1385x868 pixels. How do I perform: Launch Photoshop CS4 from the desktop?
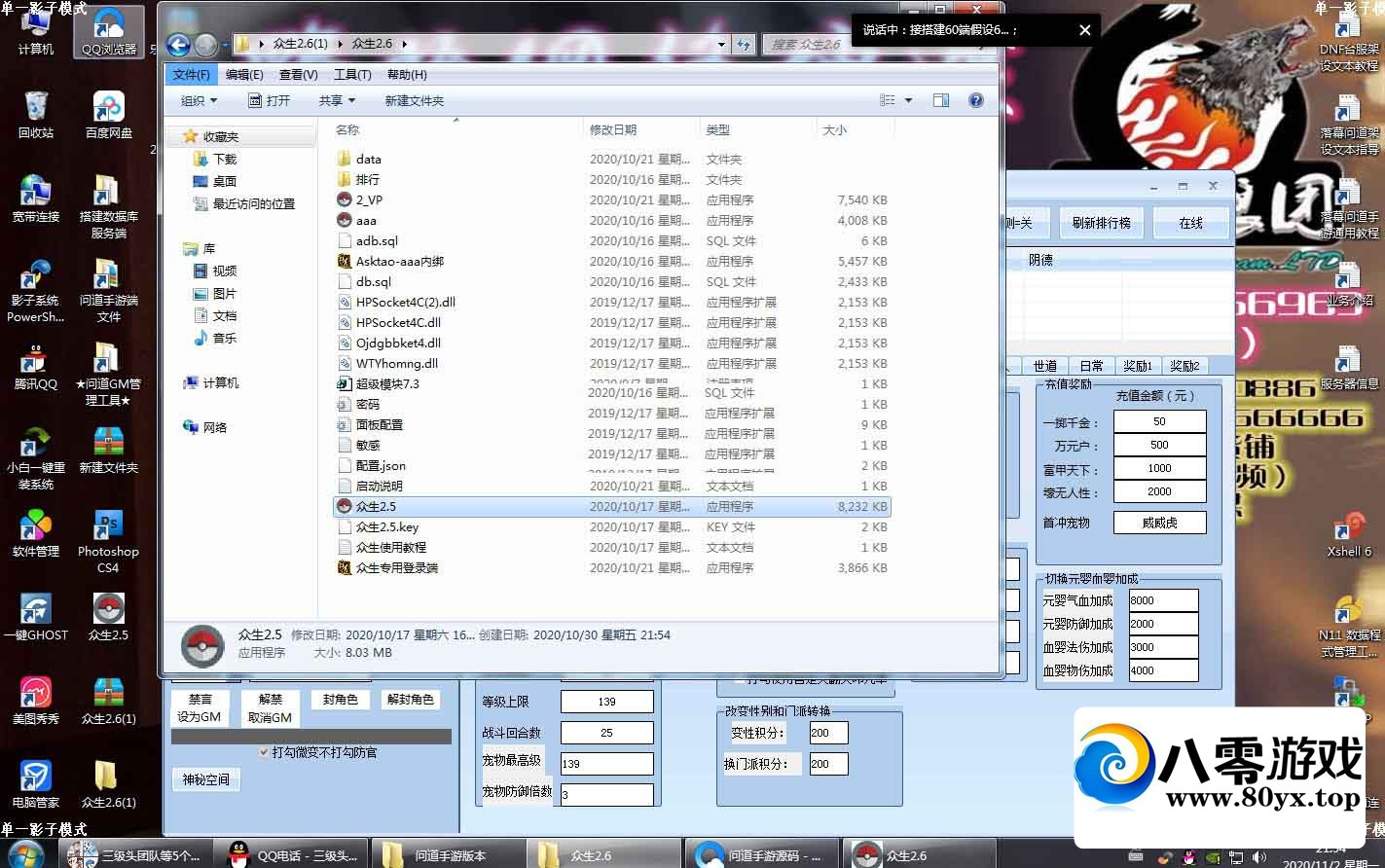point(108,541)
